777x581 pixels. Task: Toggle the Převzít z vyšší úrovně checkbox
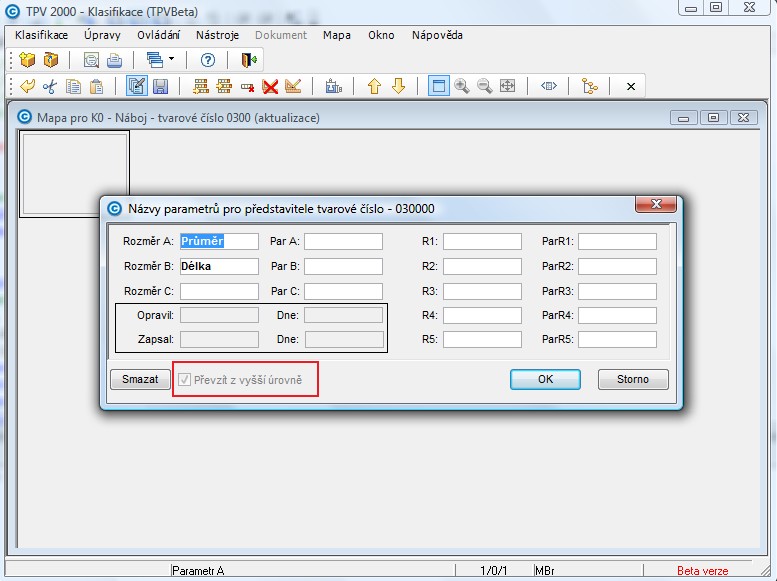[x=184, y=380]
